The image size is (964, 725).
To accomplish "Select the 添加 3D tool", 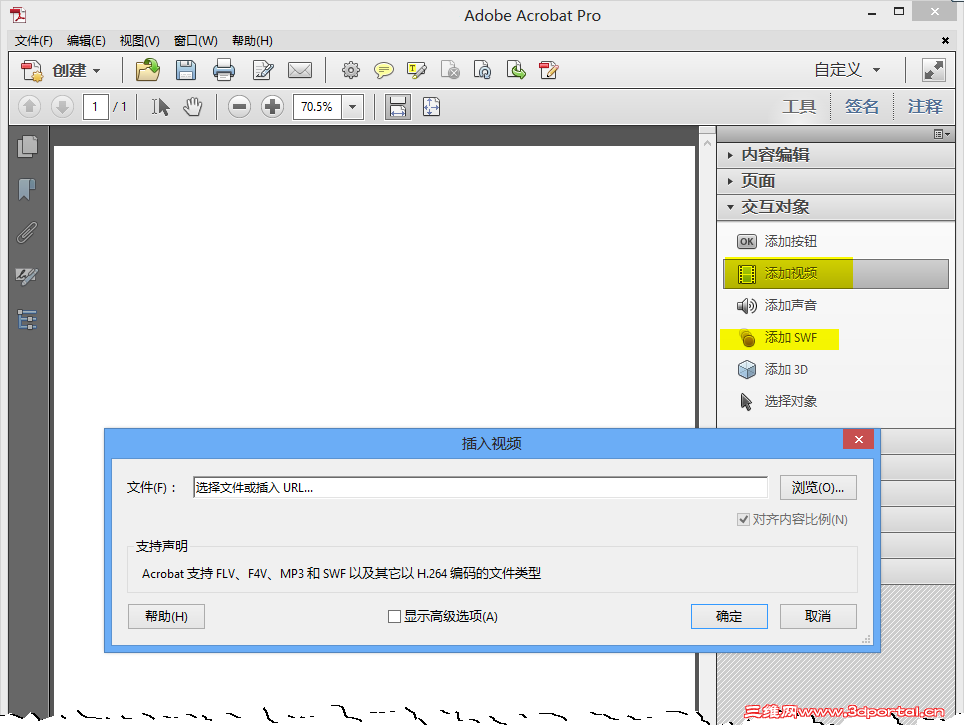I will pyautogui.click(x=773, y=369).
